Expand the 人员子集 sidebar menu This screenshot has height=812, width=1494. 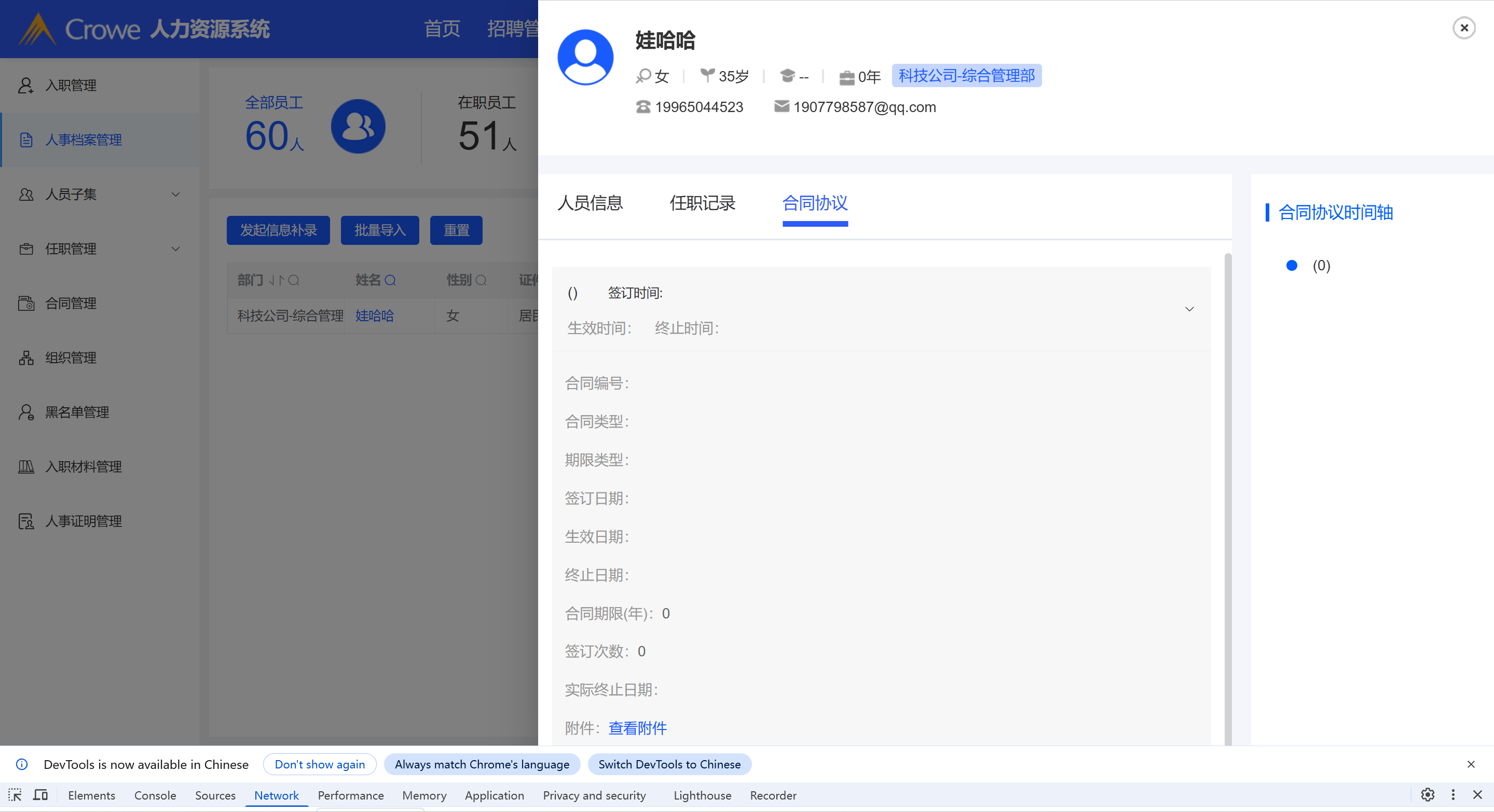tap(175, 194)
